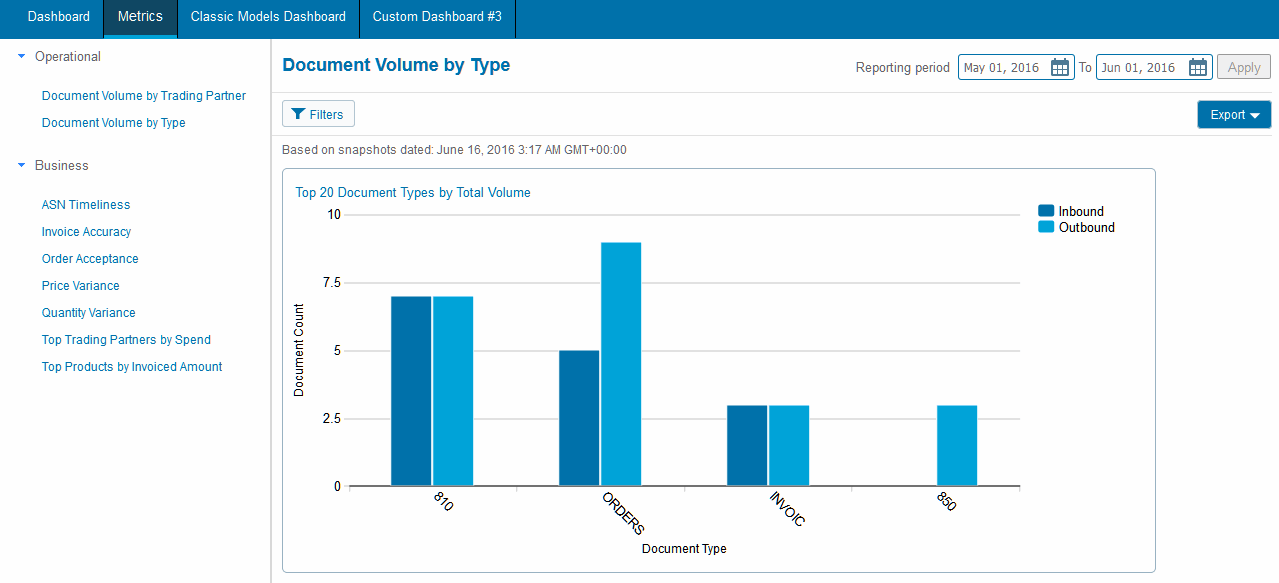Click the 810 inbound bar

(411, 391)
